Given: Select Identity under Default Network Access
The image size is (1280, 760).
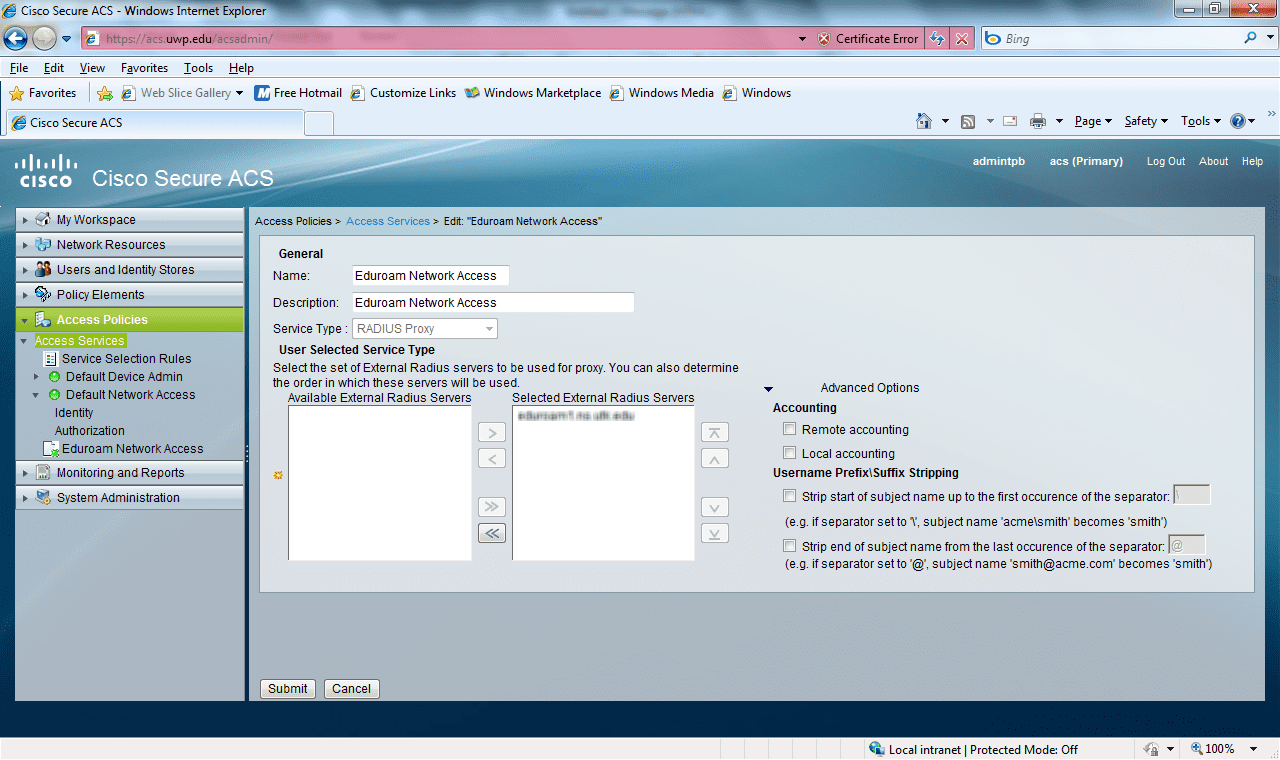Looking at the screenshot, I should click(x=74, y=413).
